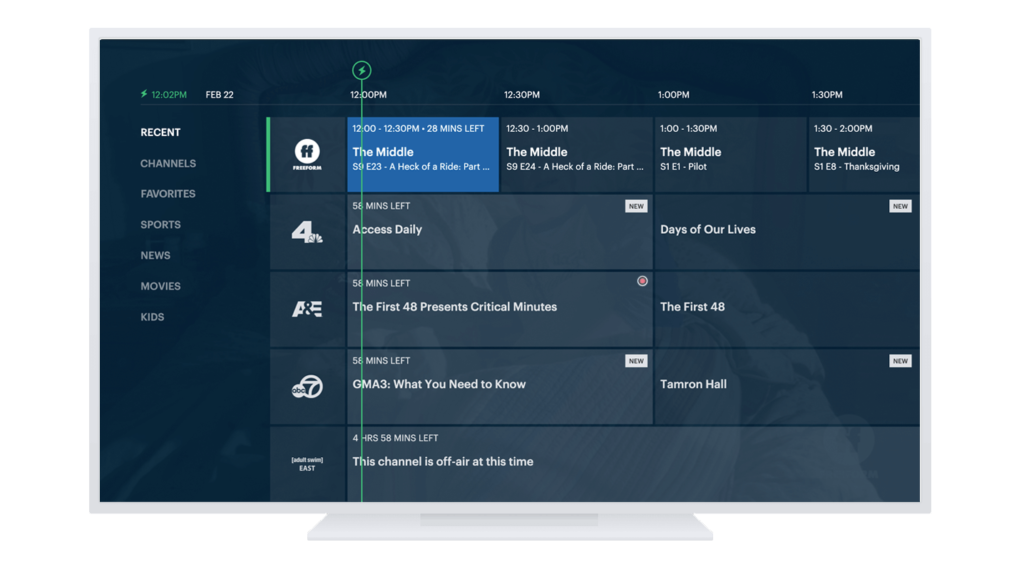1024x567 pixels.
Task: Select The Middle S1 E1 Pilot
Action: pos(730,155)
